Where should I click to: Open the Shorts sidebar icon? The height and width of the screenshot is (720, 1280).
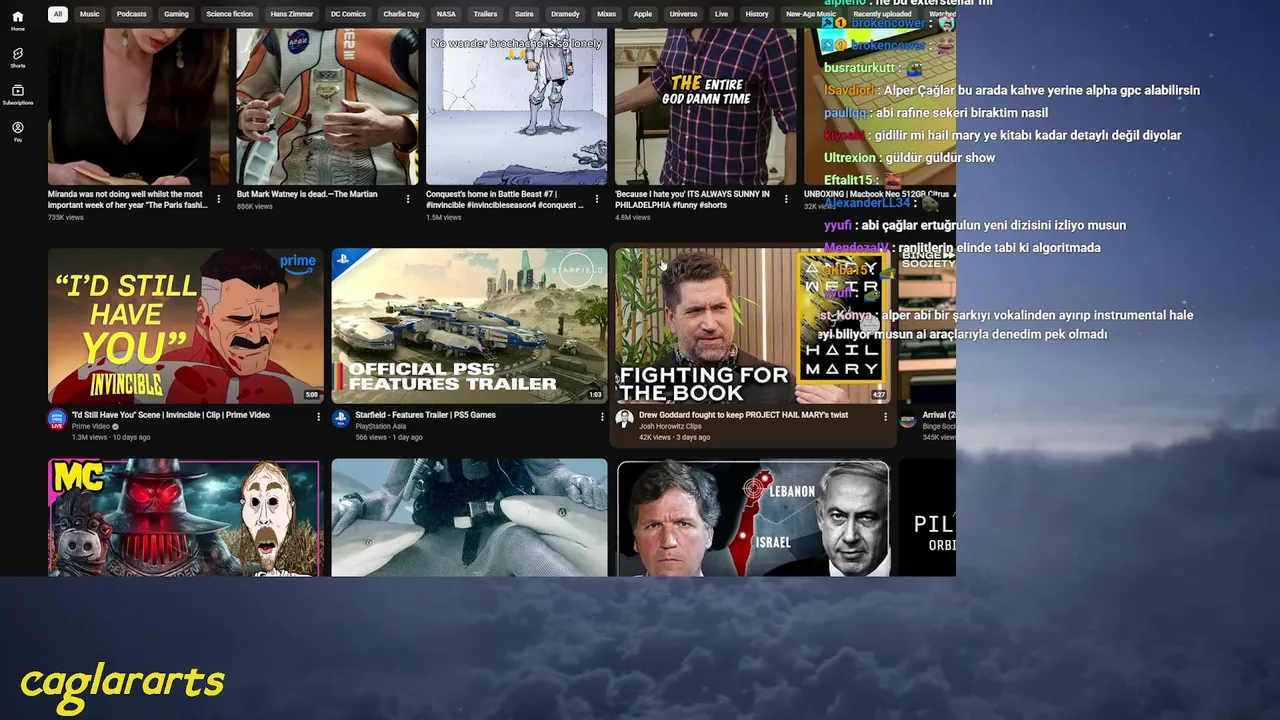point(17,57)
